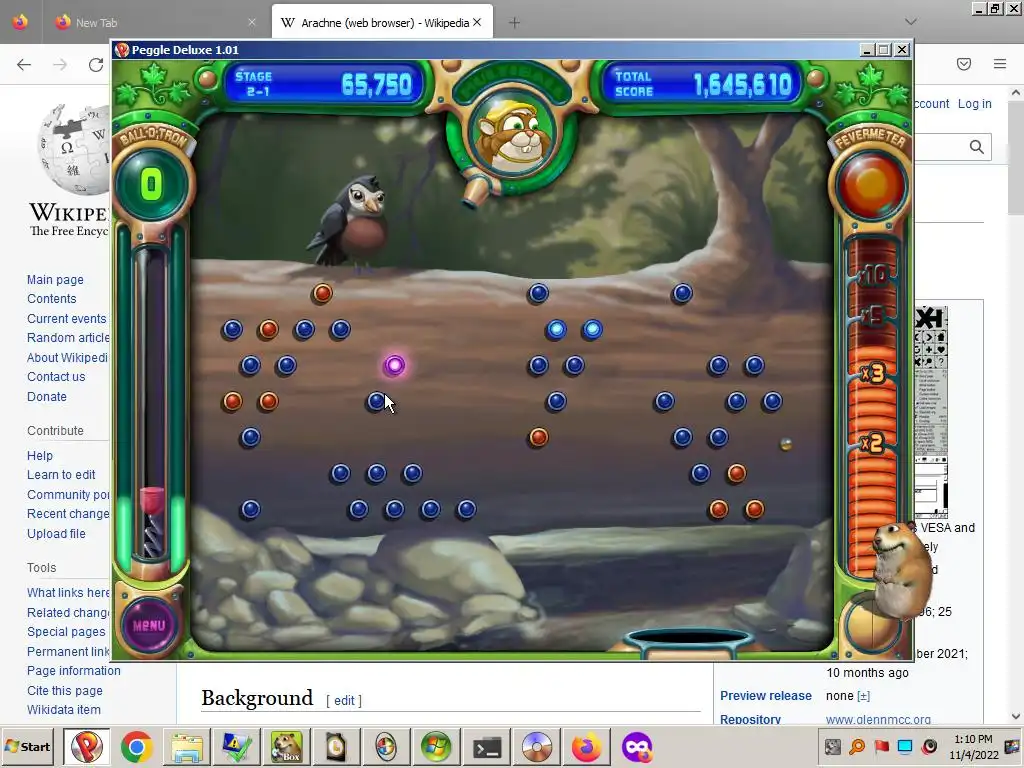The image size is (1024, 768).
Task: Click the orange peg under the bird
Action: [x=322, y=293]
